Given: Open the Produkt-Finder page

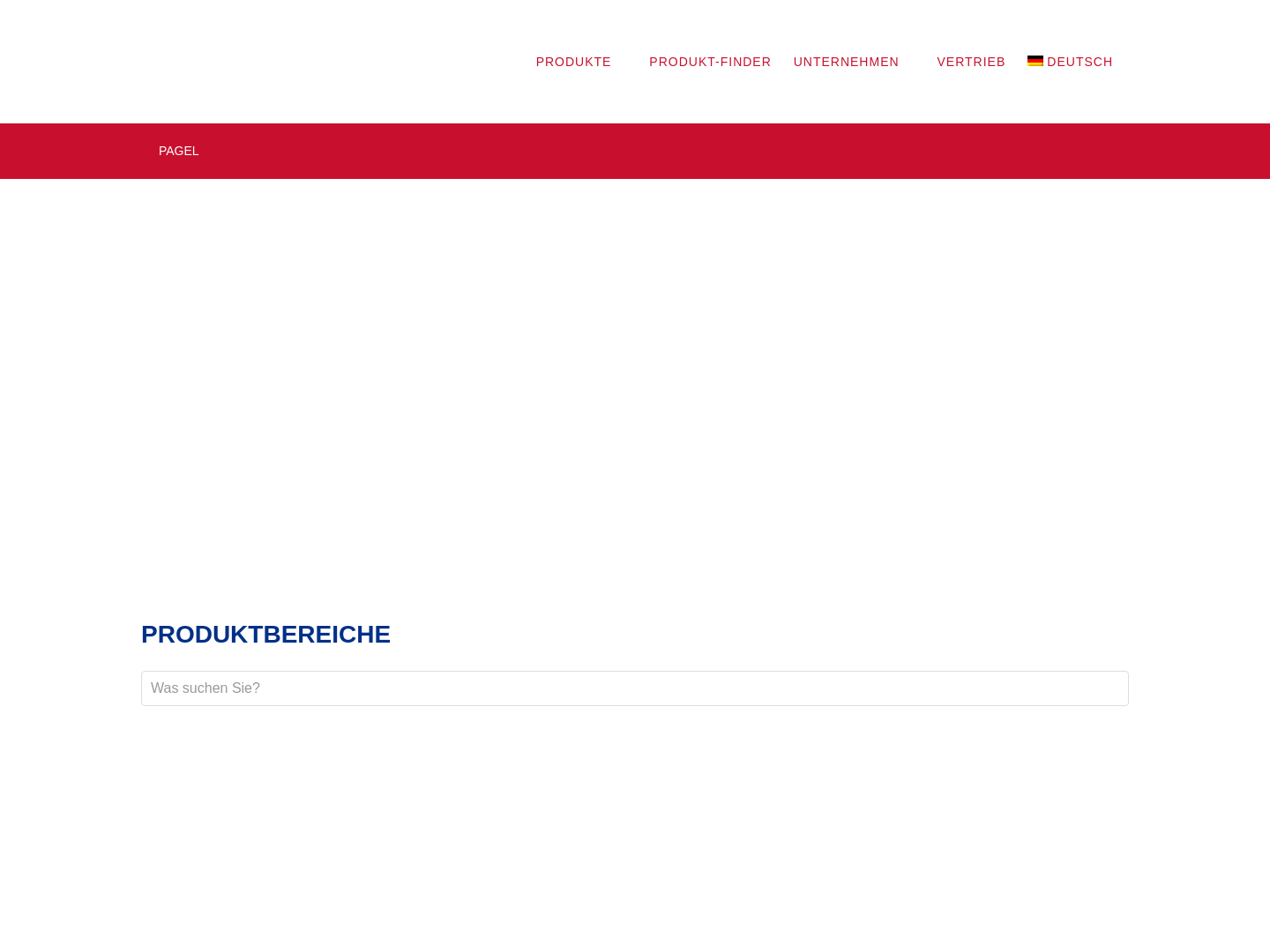Looking at the screenshot, I should tap(710, 62).
